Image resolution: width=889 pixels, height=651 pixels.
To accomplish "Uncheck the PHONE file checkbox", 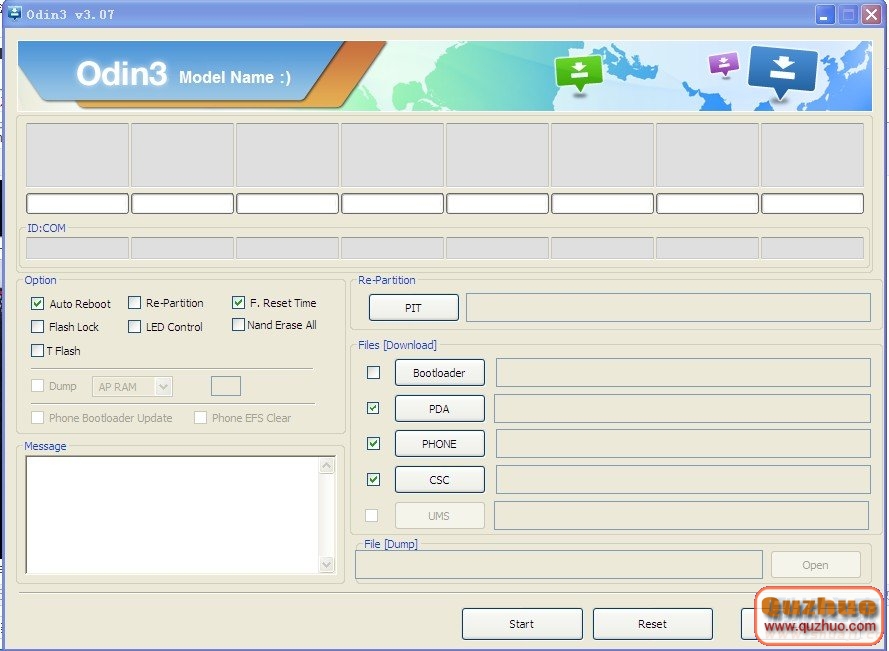I will [x=374, y=443].
